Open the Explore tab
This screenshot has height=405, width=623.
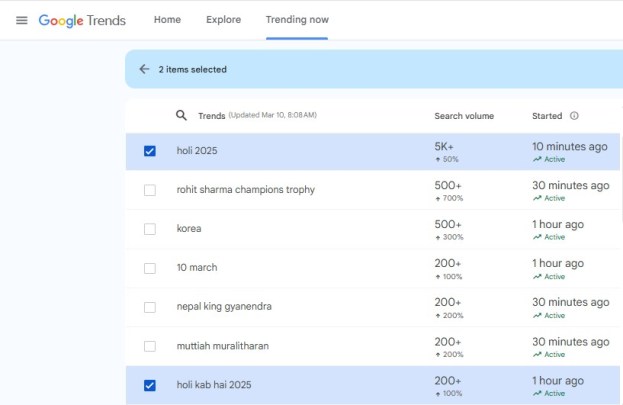[223, 19]
